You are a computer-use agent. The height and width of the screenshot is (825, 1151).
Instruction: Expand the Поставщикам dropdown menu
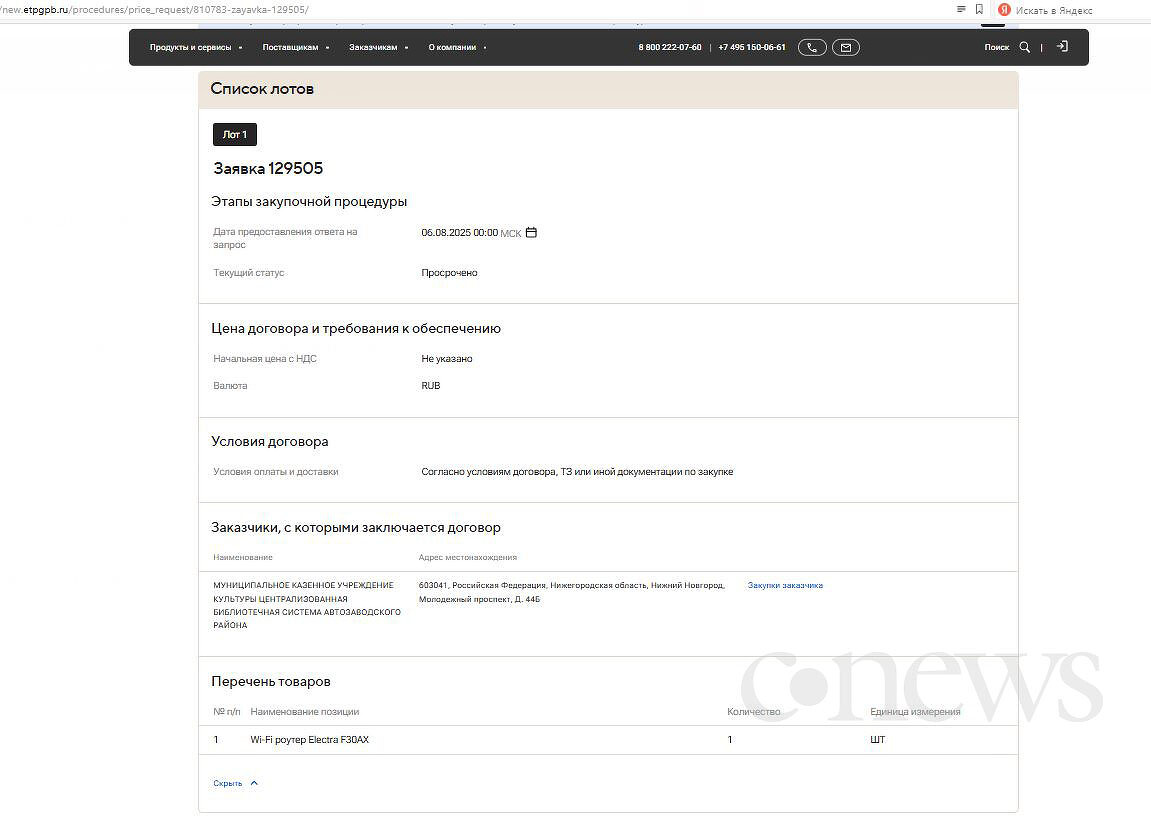coord(295,47)
